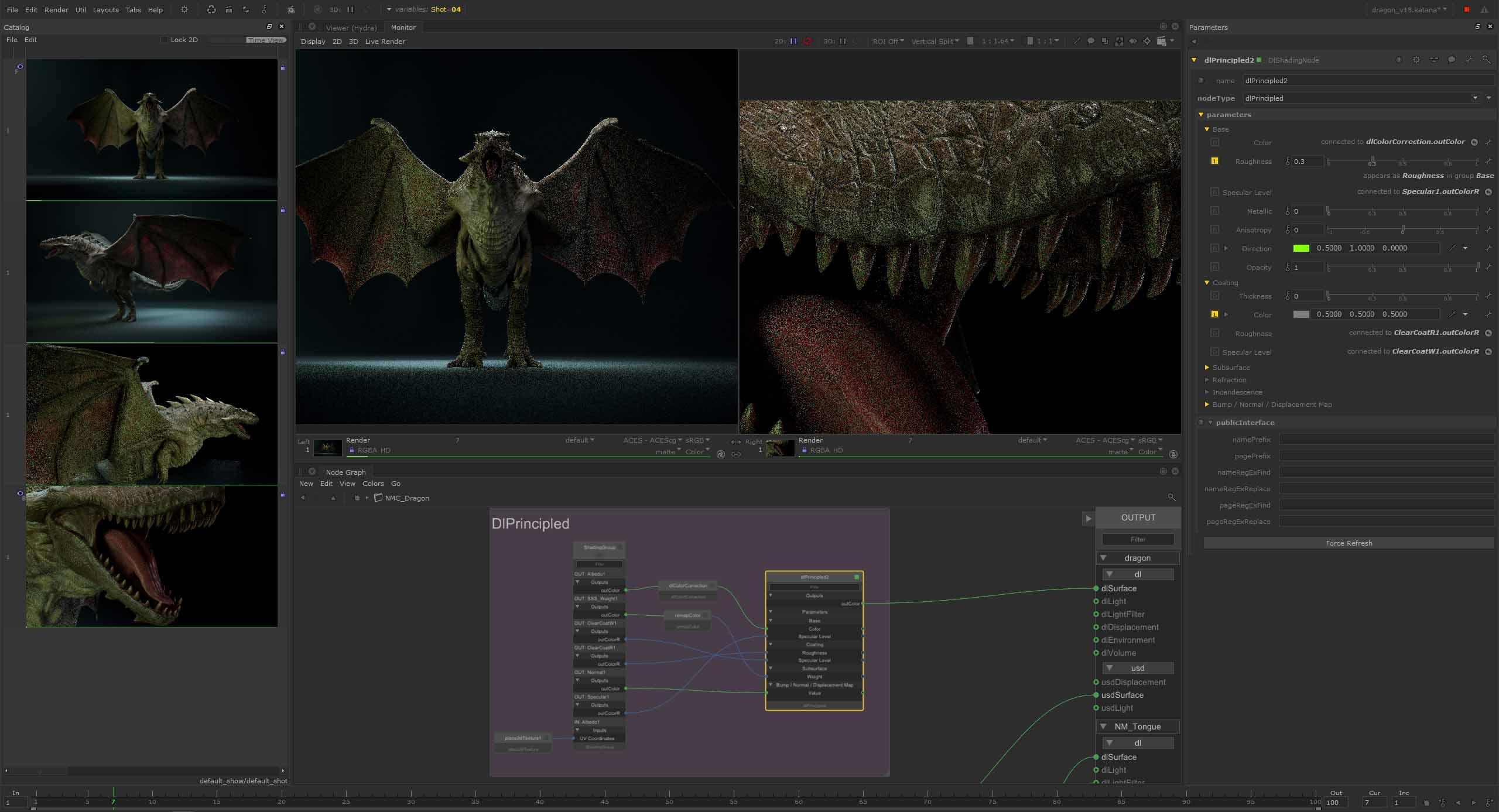This screenshot has height=812, width=1499.
Task: Click the green Direction color swatch
Action: tap(1300, 248)
